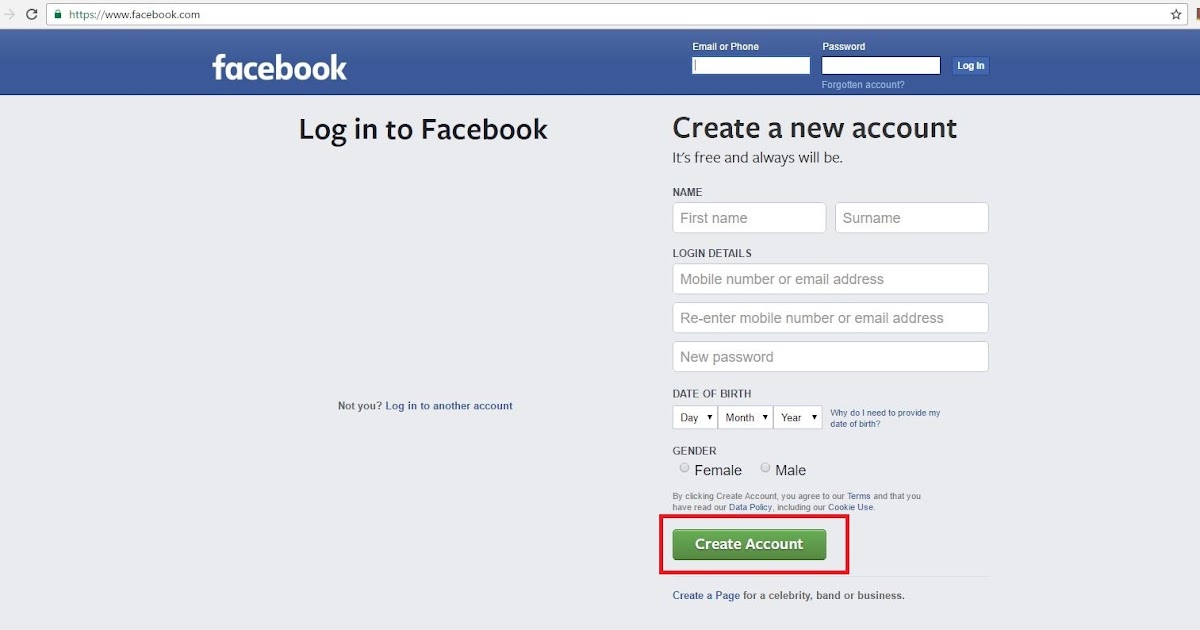Focus the Surname field

tap(912, 218)
